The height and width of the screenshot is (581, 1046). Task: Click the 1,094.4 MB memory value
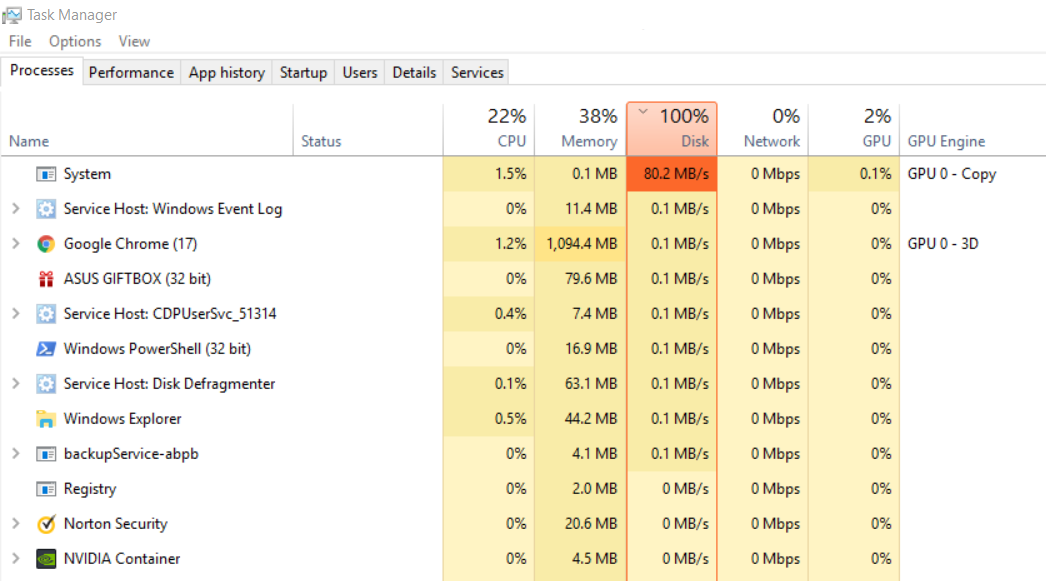(x=581, y=244)
